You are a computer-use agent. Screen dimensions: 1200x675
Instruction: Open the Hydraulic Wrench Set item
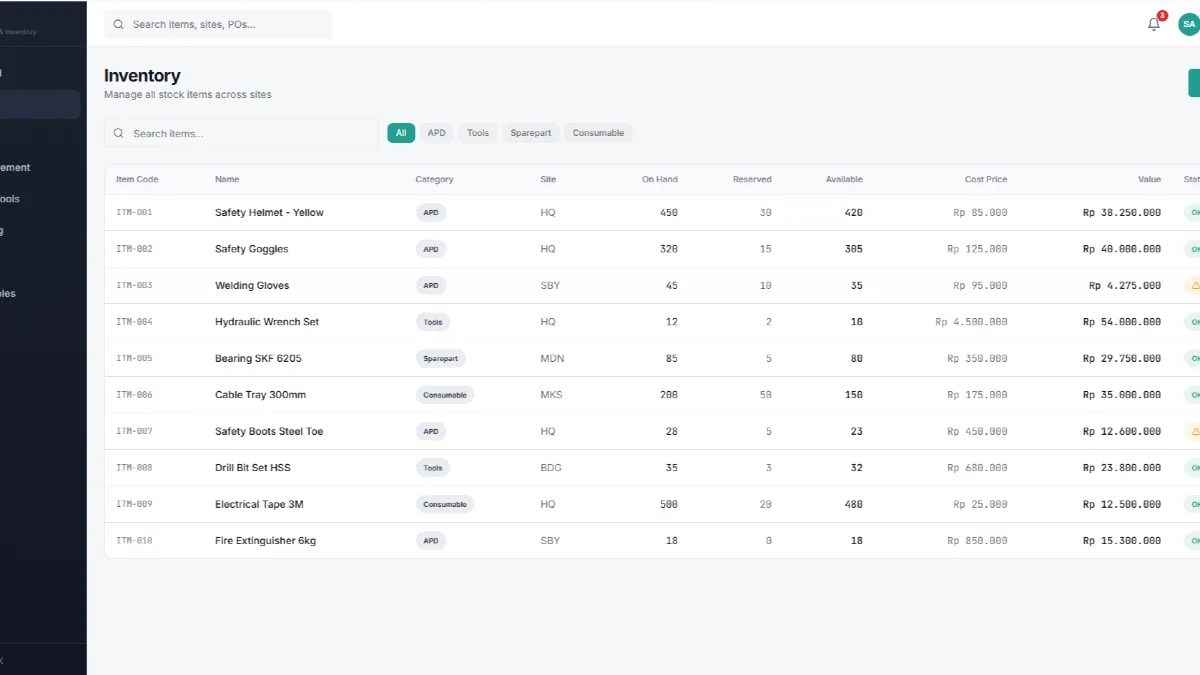(x=267, y=322)
